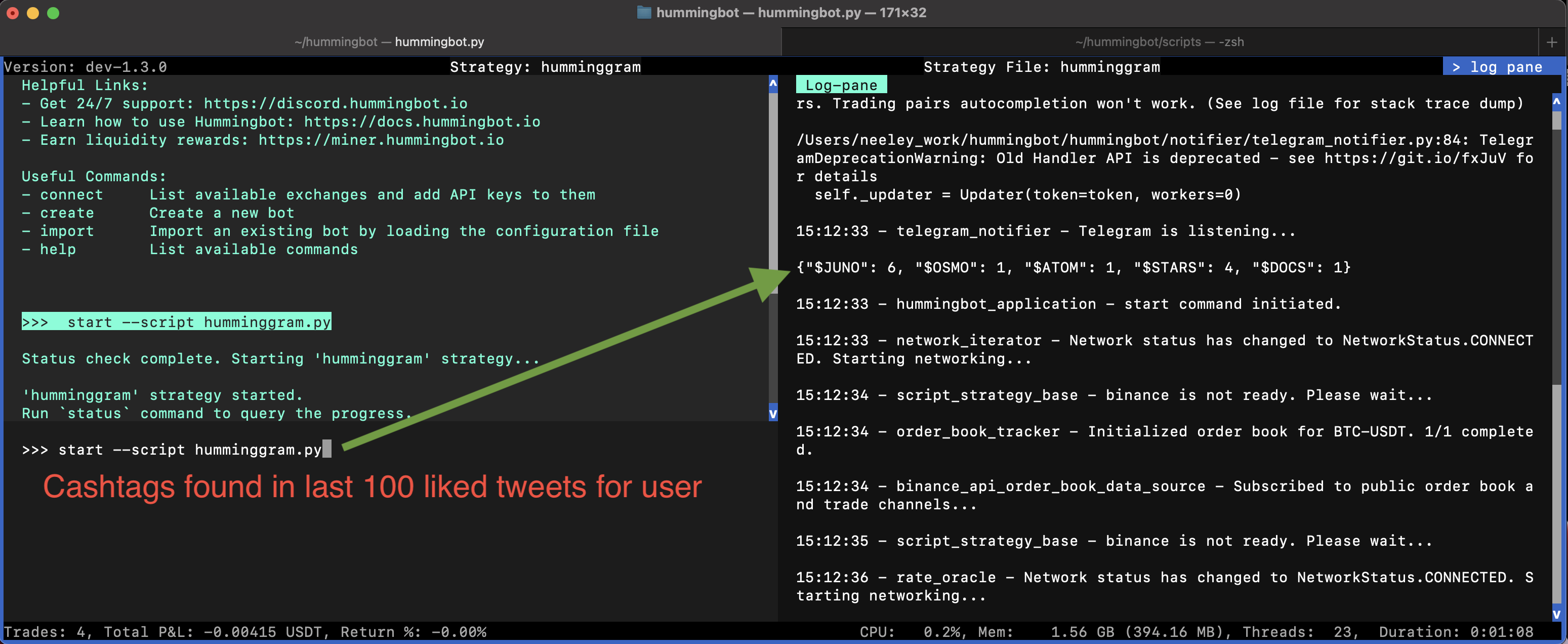
Task: Open the git.io/fxJuV deprecation link
Action: 1415,158
